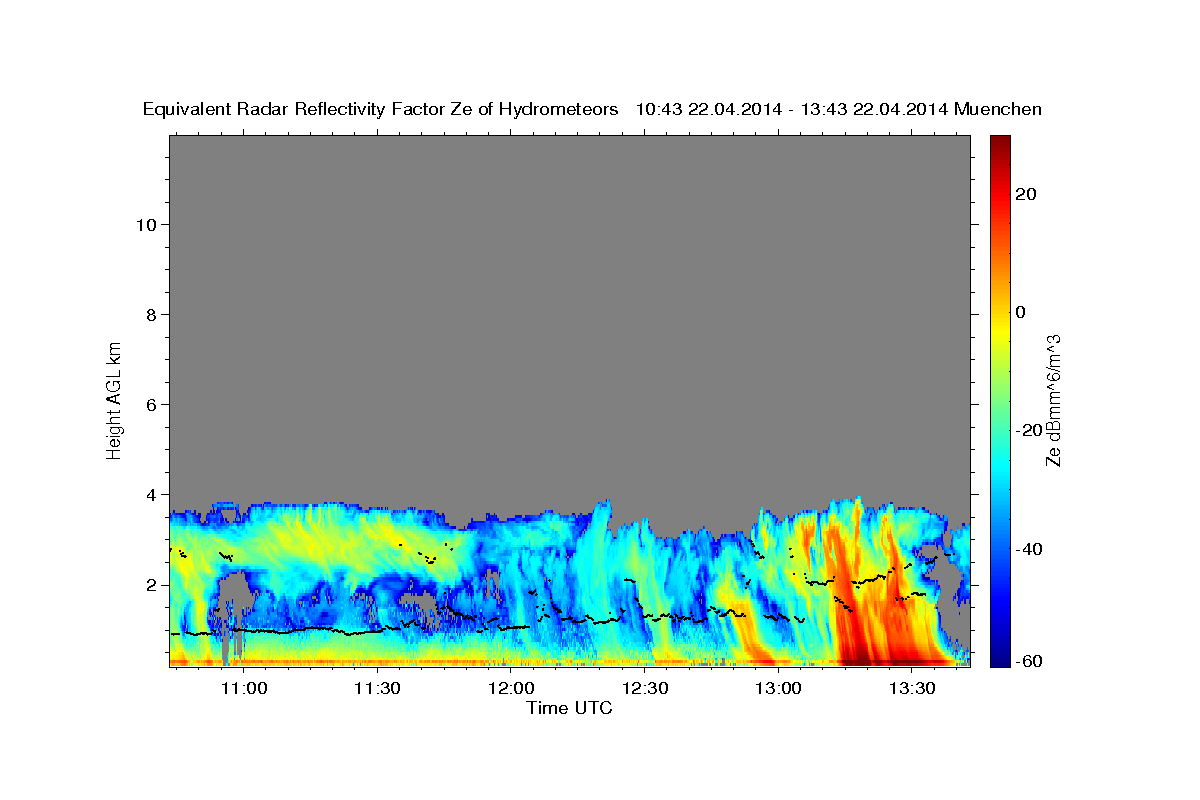This screenshot has height=800, width=1200.
Task: Click the plot title 'Equivalent Radar Reflectivity Factor Ze of Hydrometeors'
Action: [x=380, y=110]
